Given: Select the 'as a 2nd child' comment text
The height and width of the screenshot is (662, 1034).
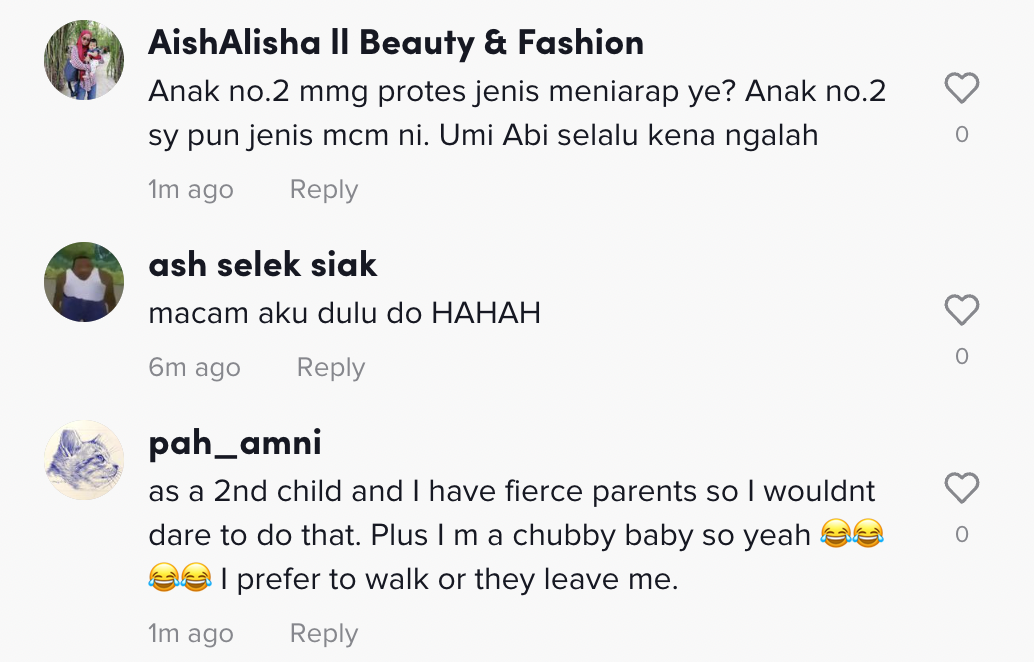Looking at the screenshot, I should coord(512,535).
